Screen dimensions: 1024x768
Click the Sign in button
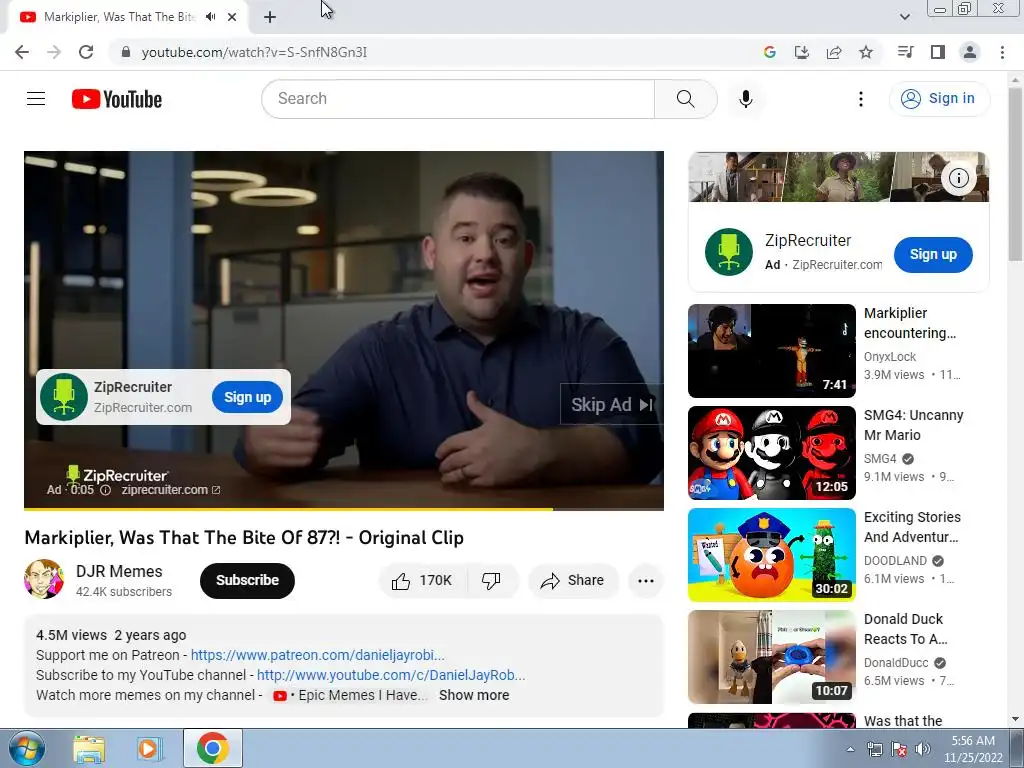[938, 99]
